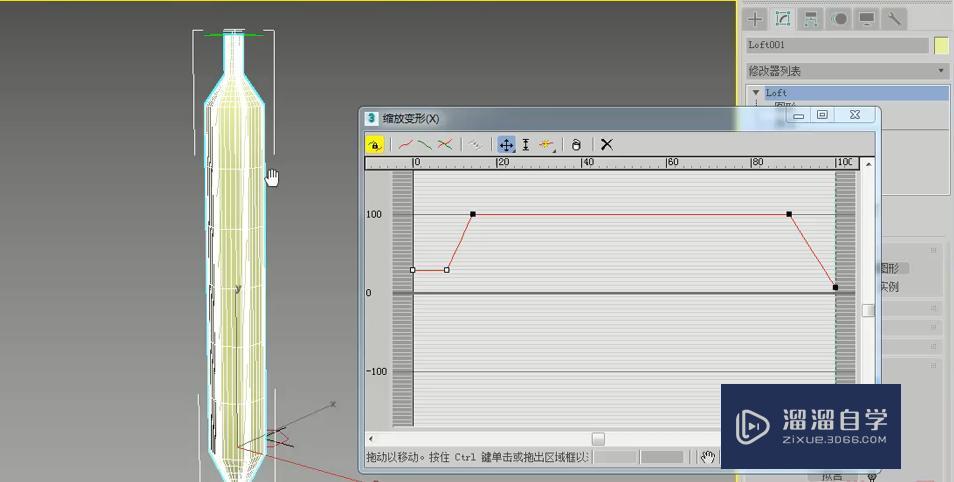Open the Hierarchy panel tab
Screen dimensions: 954x482
(x=811, y=19)
